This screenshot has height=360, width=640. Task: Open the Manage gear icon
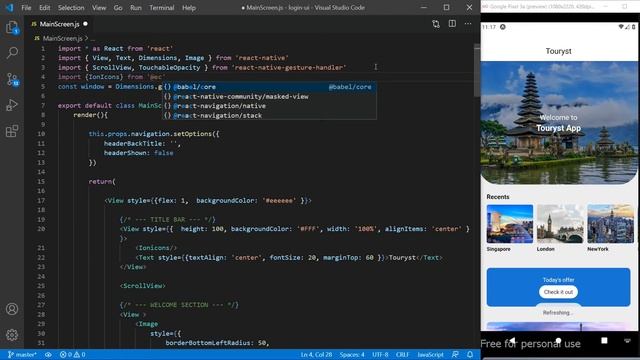coord(12,335)
